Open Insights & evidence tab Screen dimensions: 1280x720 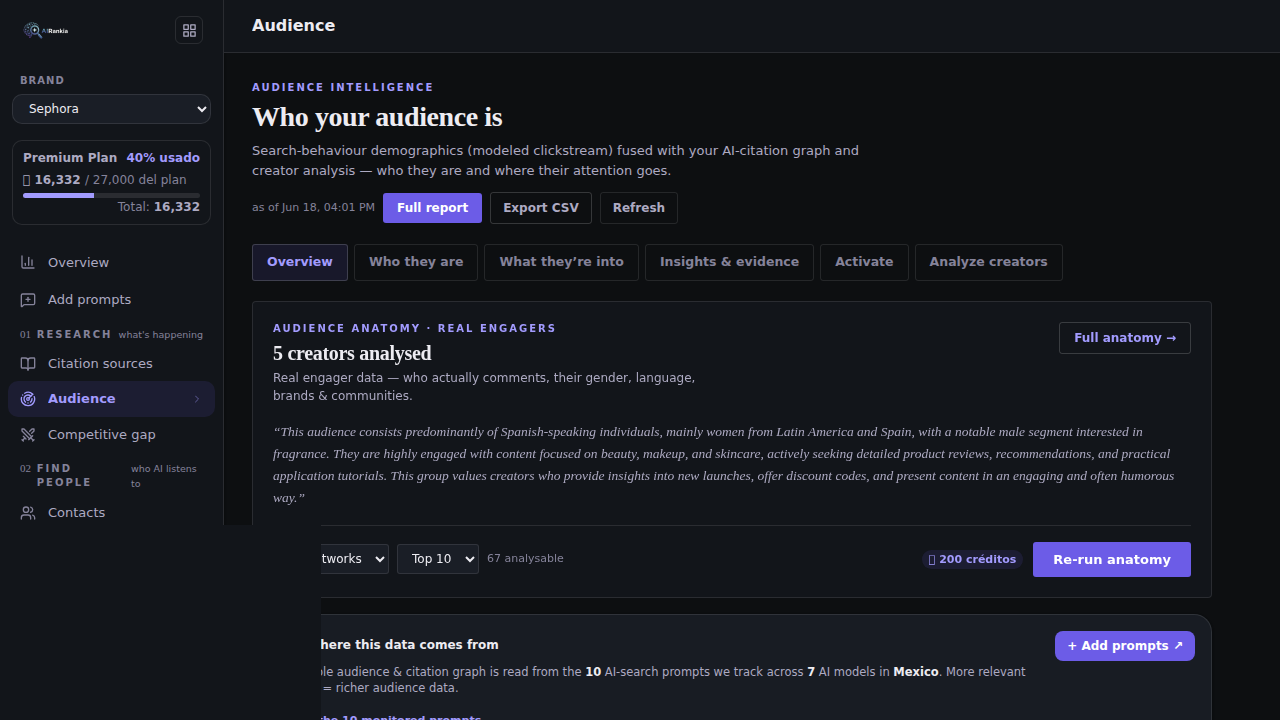click(x=729, y=262)
